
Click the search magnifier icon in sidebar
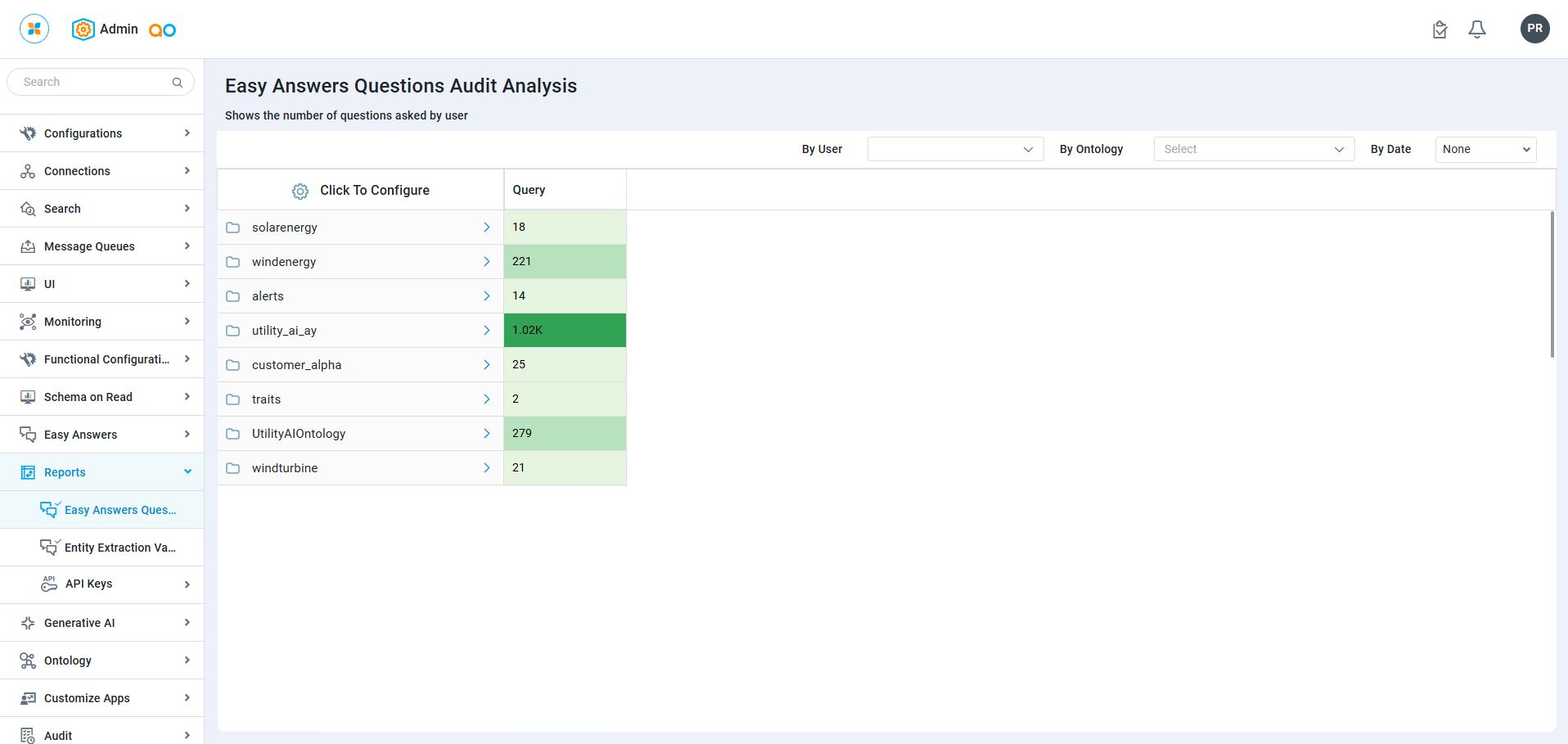[x=178, y=83]
